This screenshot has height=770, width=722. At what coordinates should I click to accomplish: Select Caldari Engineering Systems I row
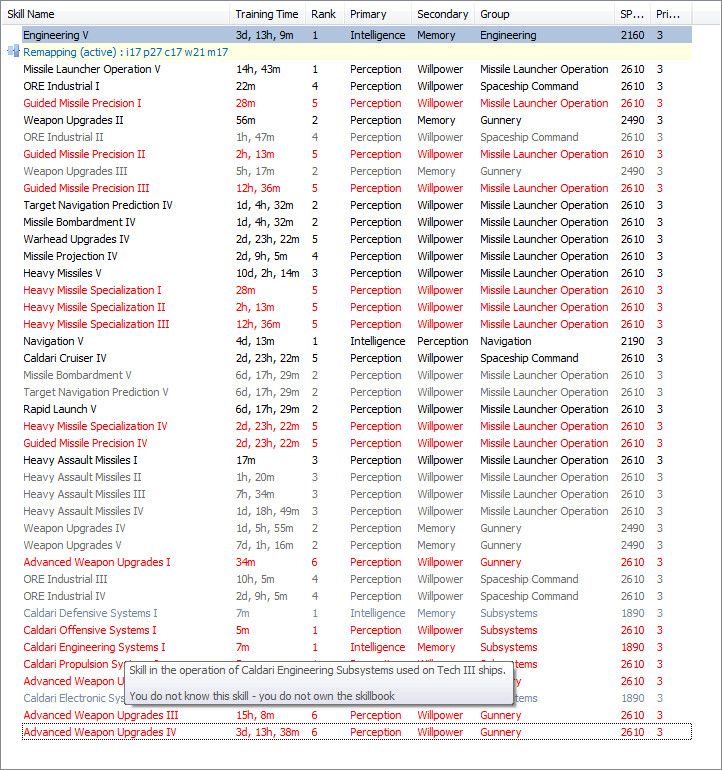click(x=357, y=647)
